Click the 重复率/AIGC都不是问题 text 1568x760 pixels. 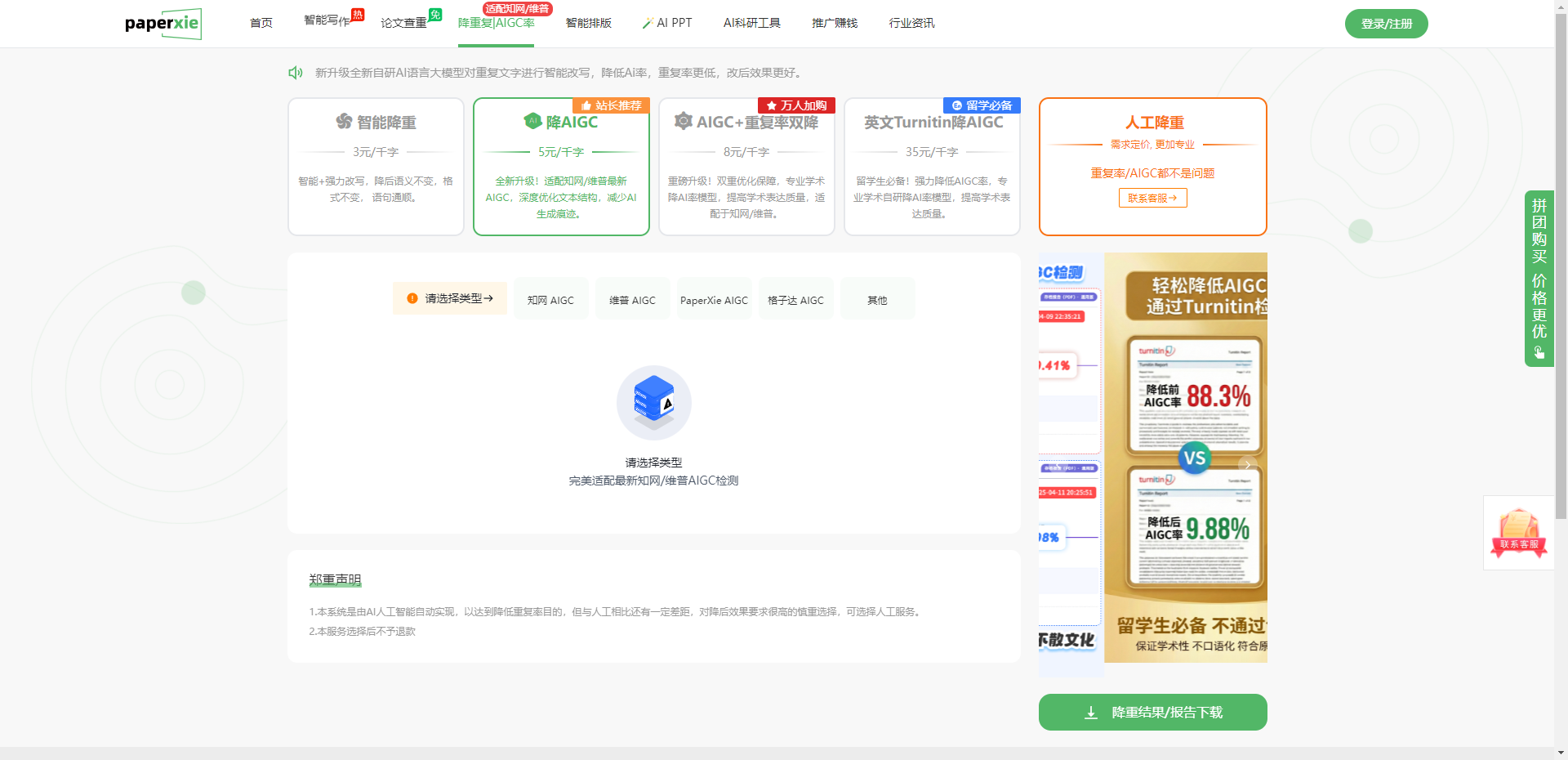pos(1153,173)
